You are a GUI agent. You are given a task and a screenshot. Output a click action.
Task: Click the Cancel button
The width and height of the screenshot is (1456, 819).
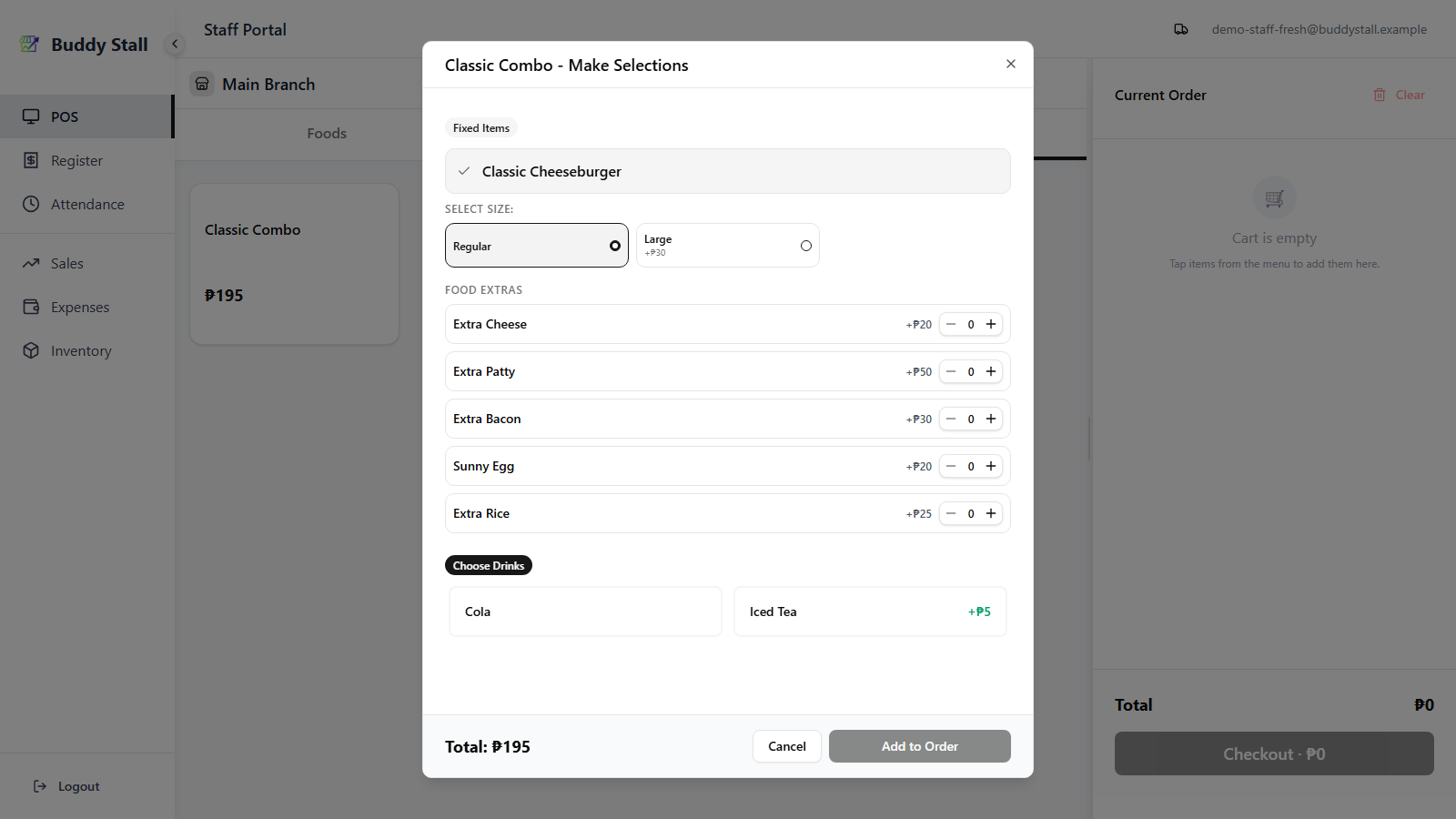[x=787, y=746]
